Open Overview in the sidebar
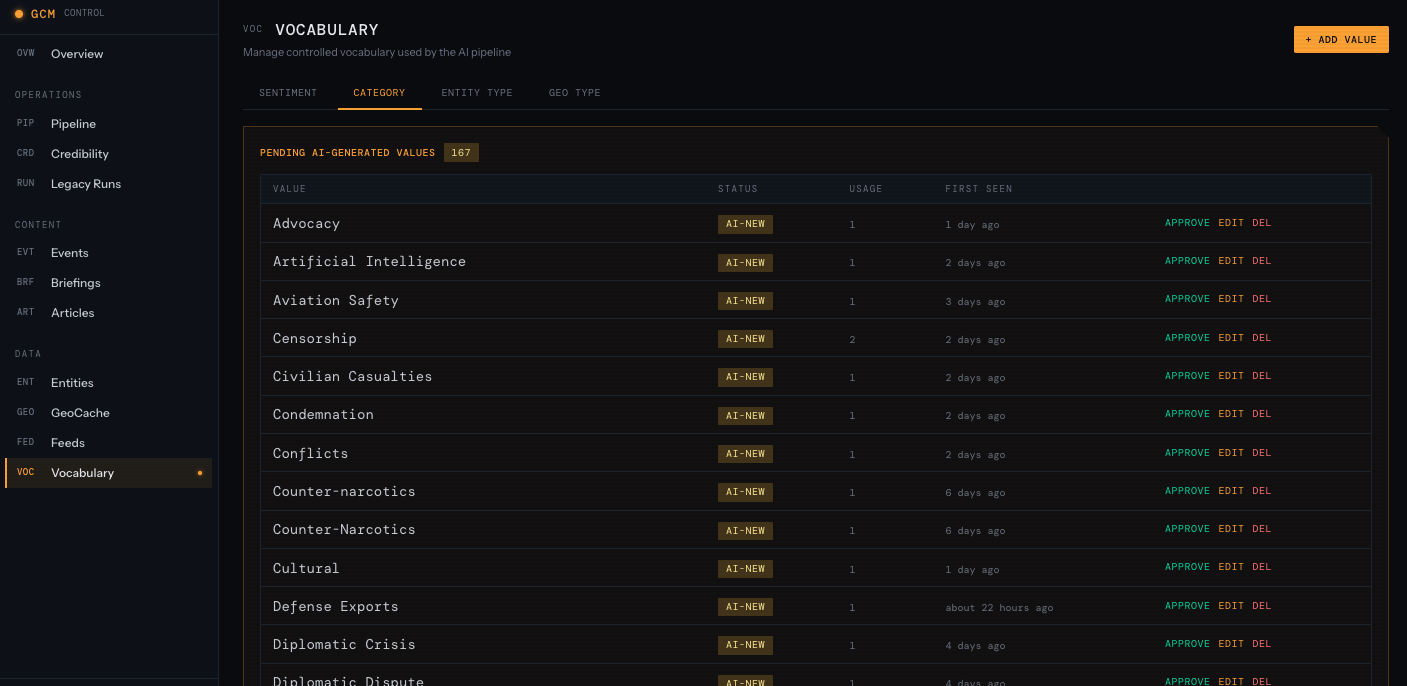 [77, 54]
